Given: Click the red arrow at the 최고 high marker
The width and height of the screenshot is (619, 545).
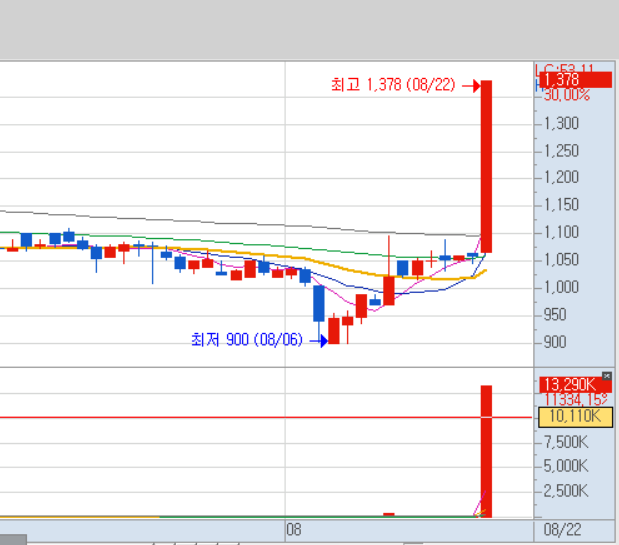Looking at the screenshot, I should coord(471,86).
